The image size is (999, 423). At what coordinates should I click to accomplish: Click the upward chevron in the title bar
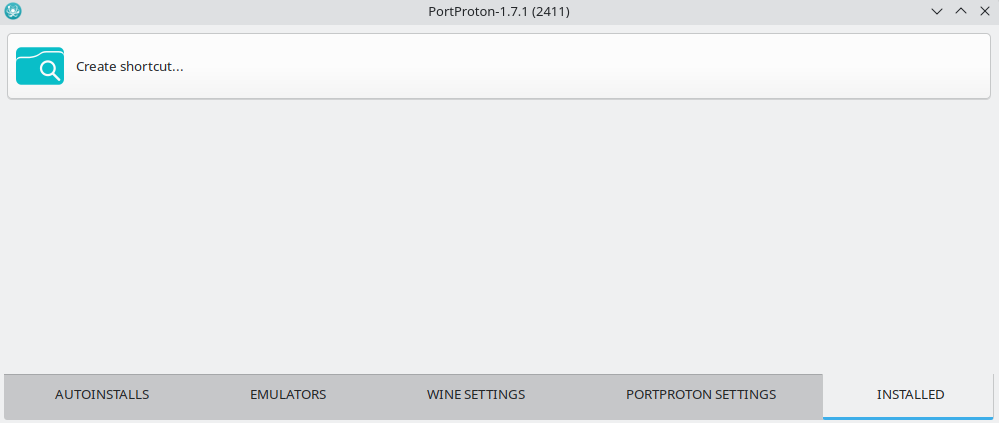(961, 11)
